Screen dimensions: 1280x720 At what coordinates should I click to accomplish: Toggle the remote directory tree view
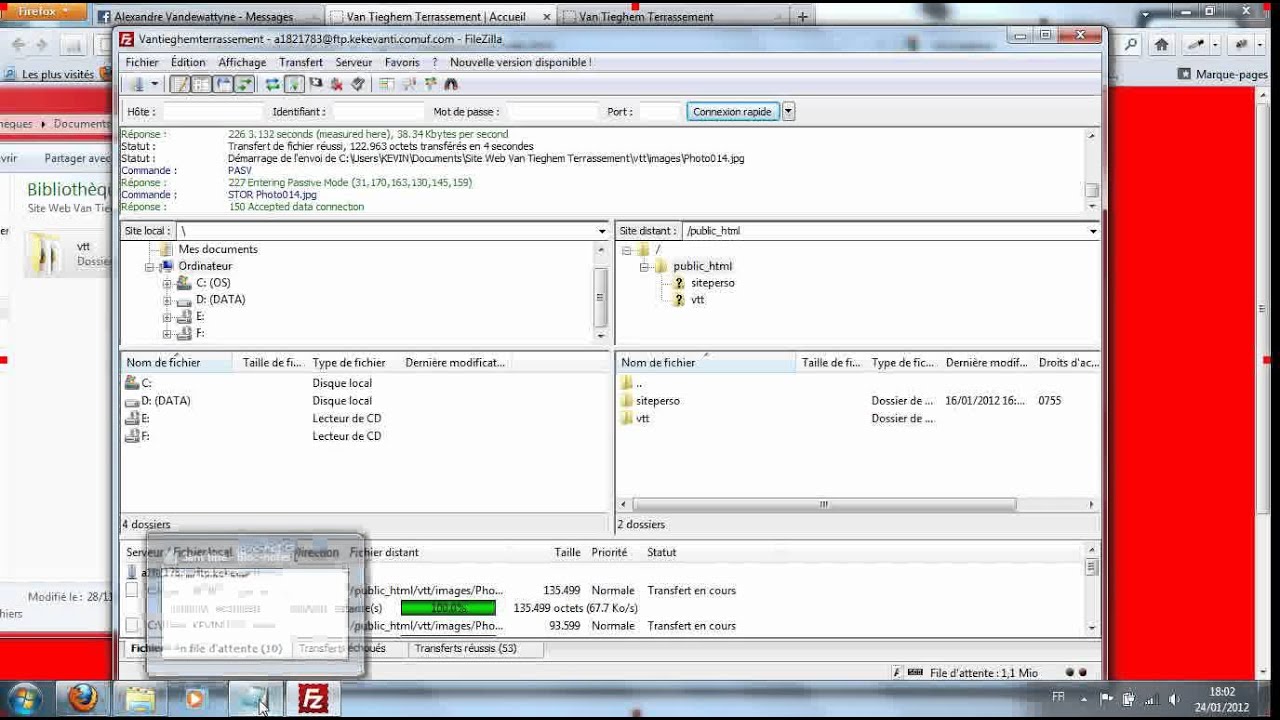[223, 85]
